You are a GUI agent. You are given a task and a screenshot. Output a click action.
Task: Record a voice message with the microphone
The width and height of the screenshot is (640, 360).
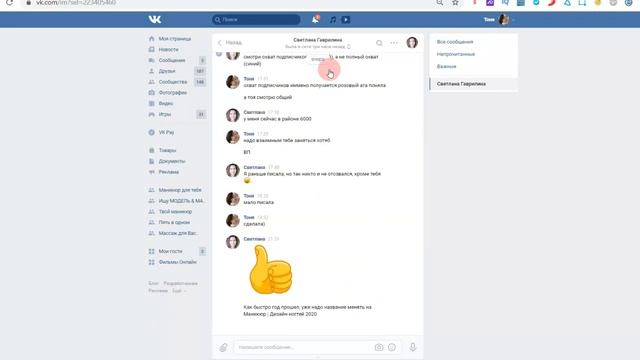point(413,347)
